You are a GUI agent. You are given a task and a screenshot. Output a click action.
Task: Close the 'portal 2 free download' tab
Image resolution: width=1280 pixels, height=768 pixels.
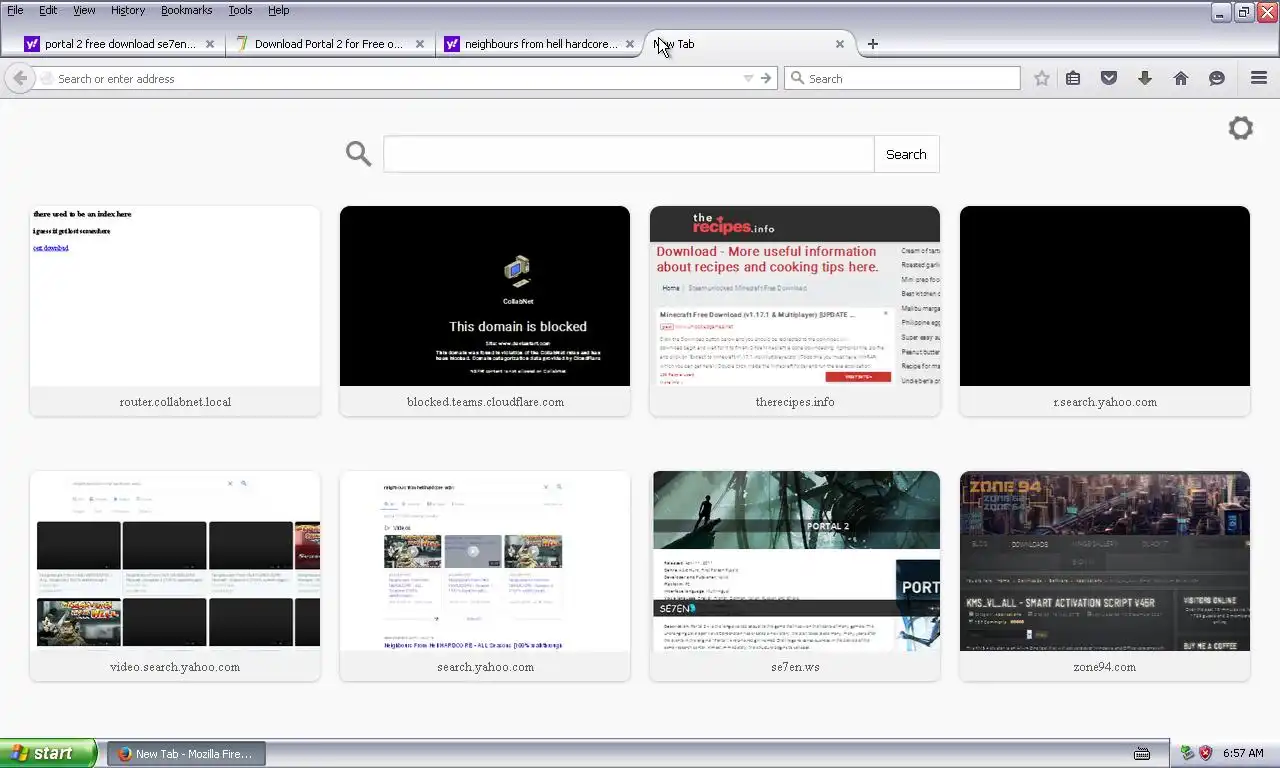pos(210,44)
